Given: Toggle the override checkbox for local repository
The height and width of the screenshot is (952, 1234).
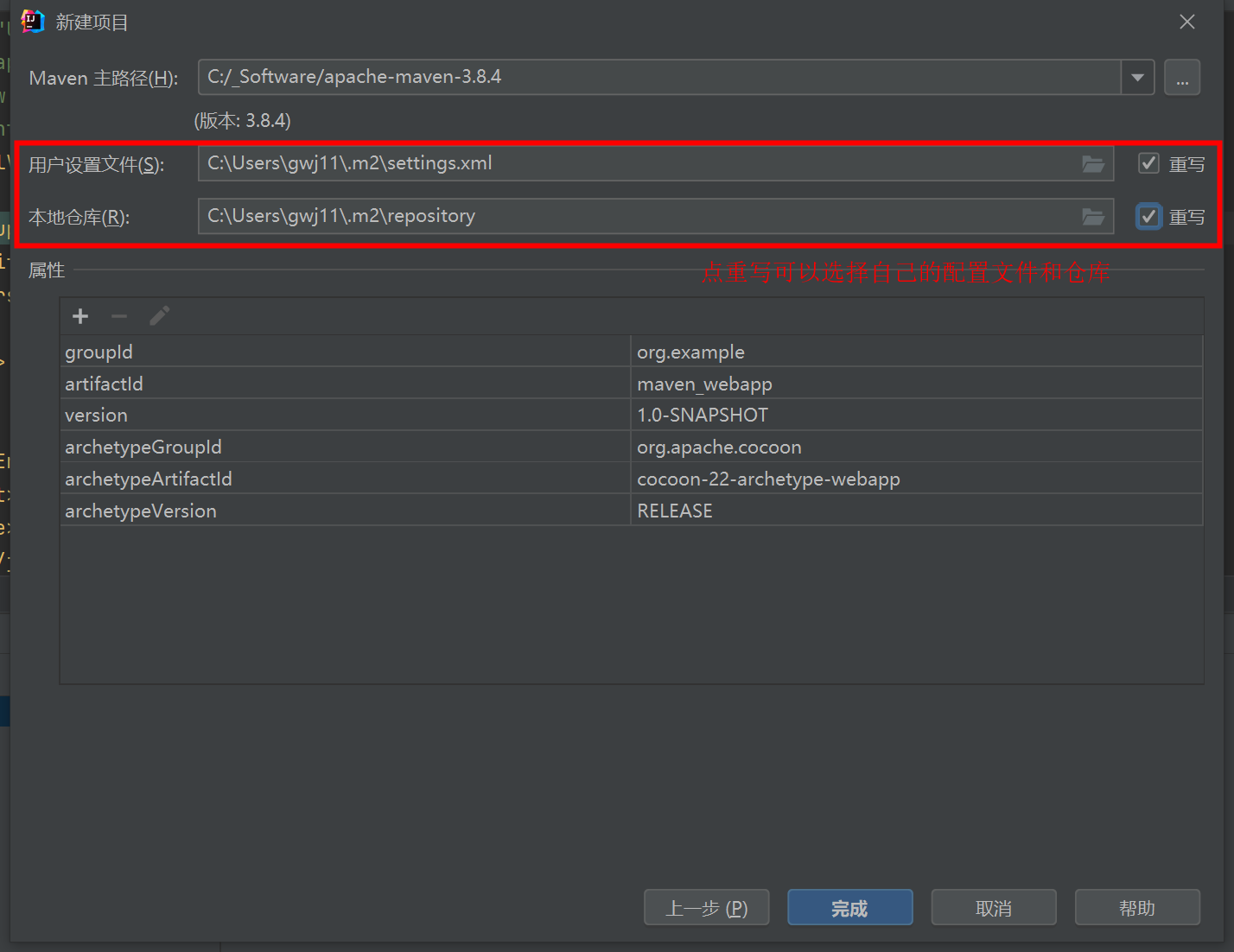Looking at the screenshot, I should (1148, 216).
